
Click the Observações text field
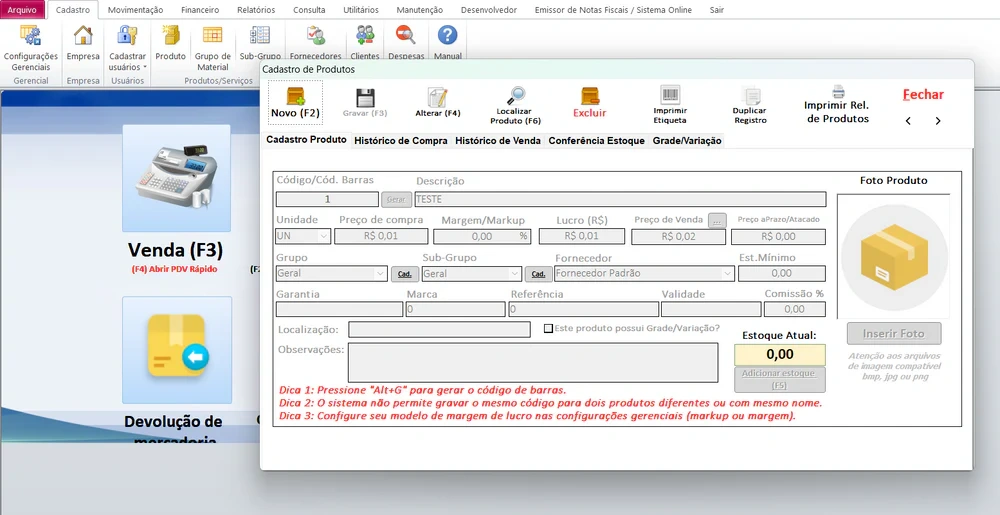pyautogui.click(x=532, y=362)
